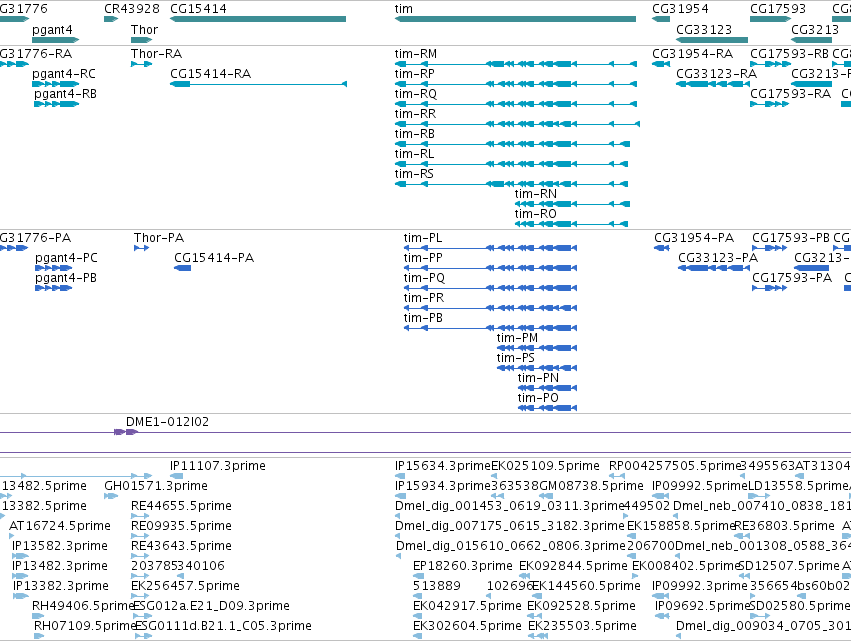The height and width of the screenshot is (641, 851).
Task: Open the EK302604.5prime EST label
Action: pos(467,626)
